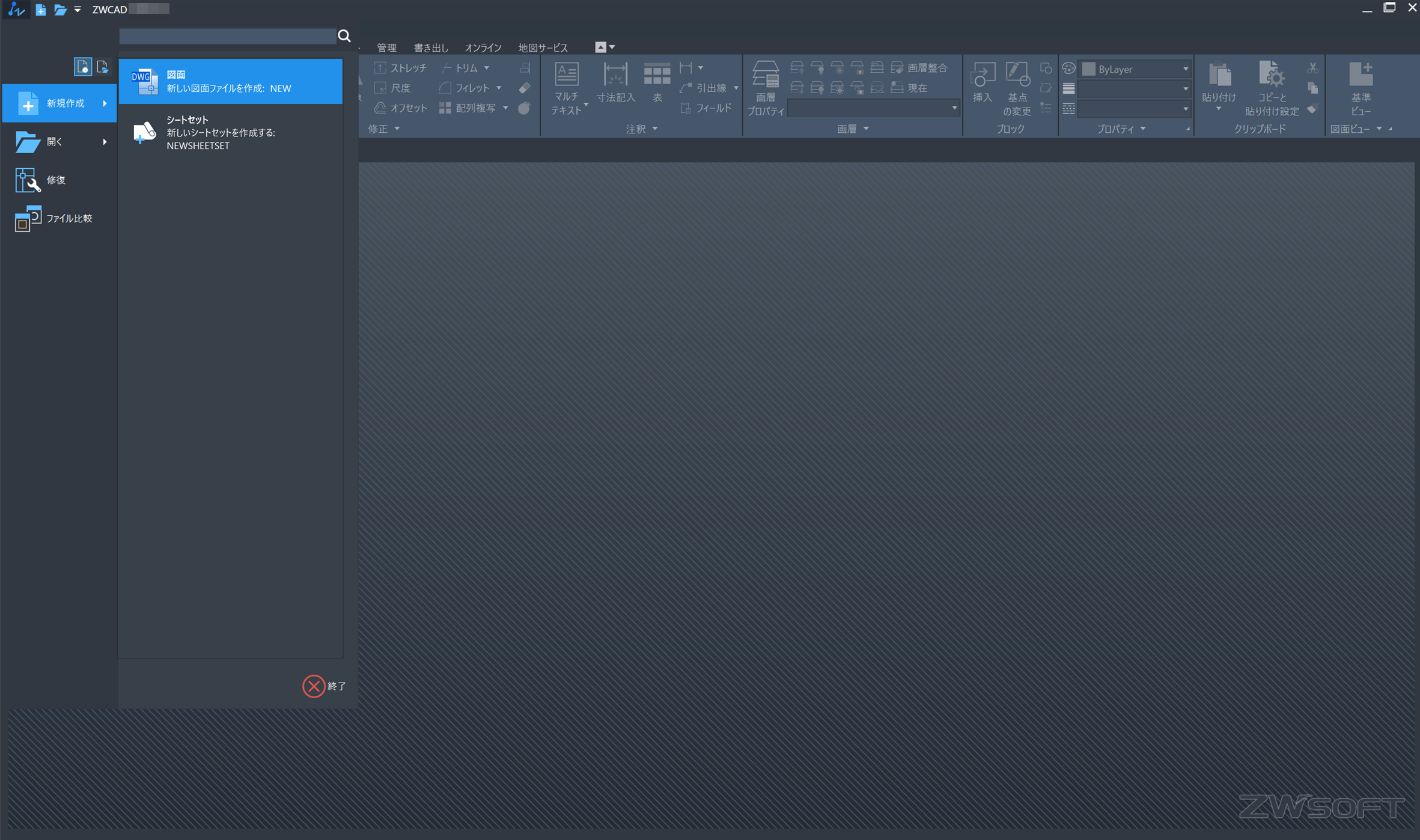Open the 画層プロパティ layer properties manager
1420x840 pixels.
point(766,88)
